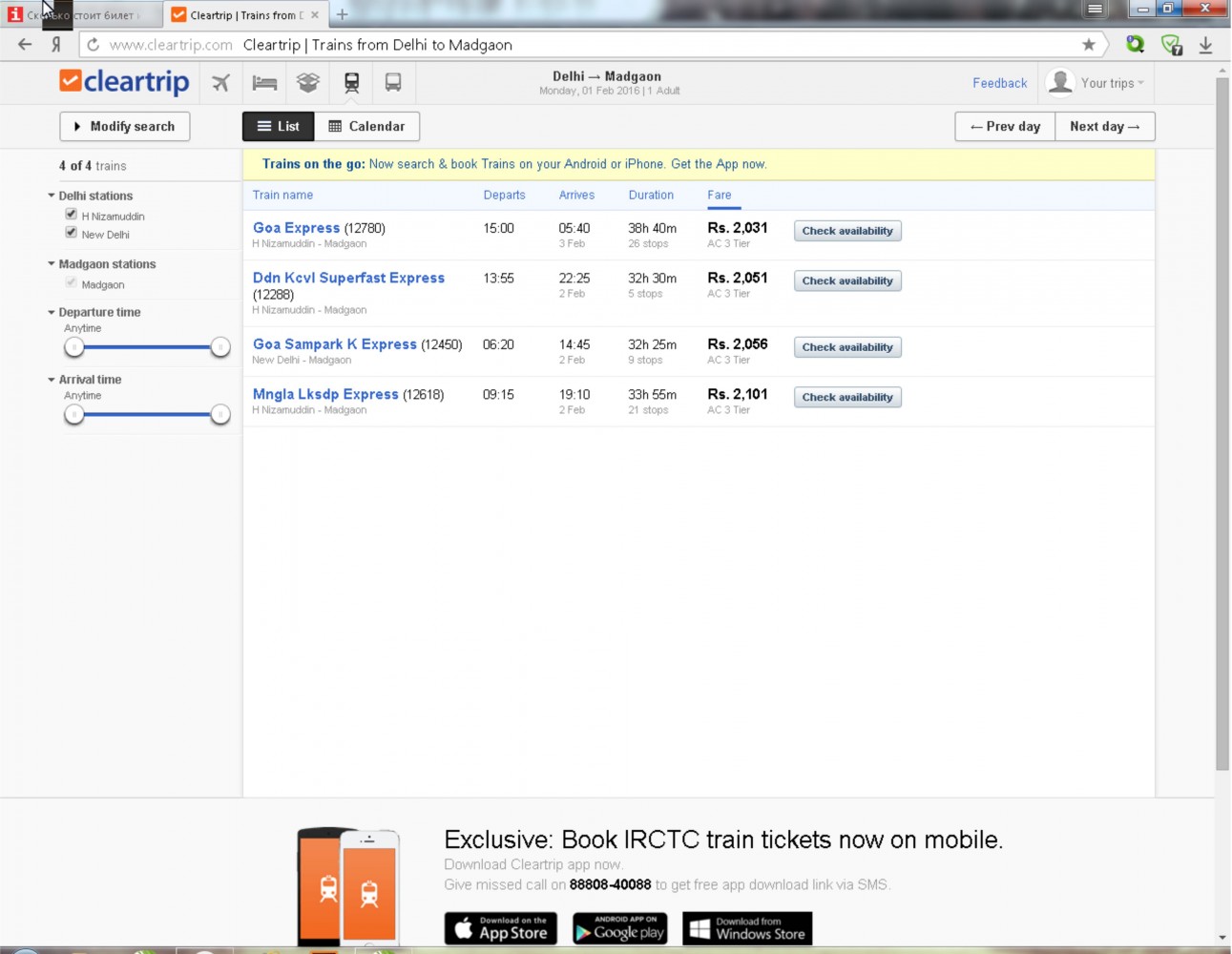
Task: Sort results by Duration column header
Action: tap(651, 195)
